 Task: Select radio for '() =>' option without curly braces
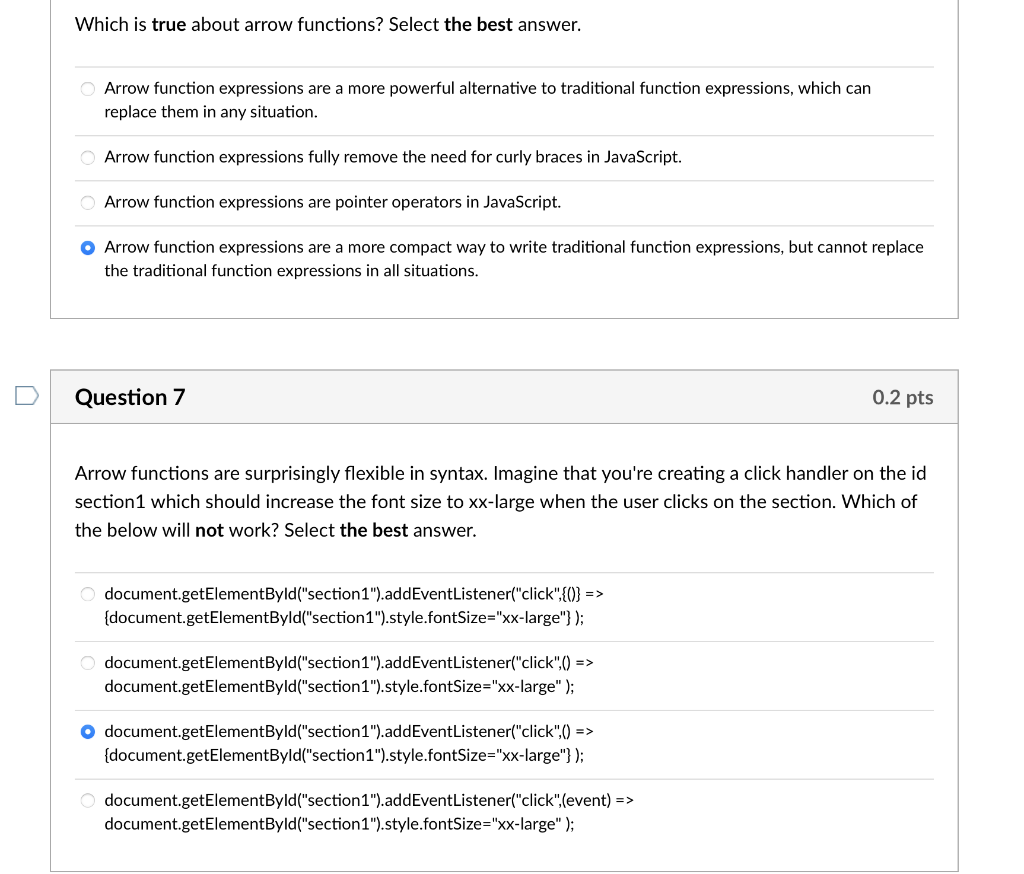(x=88, y=663)
